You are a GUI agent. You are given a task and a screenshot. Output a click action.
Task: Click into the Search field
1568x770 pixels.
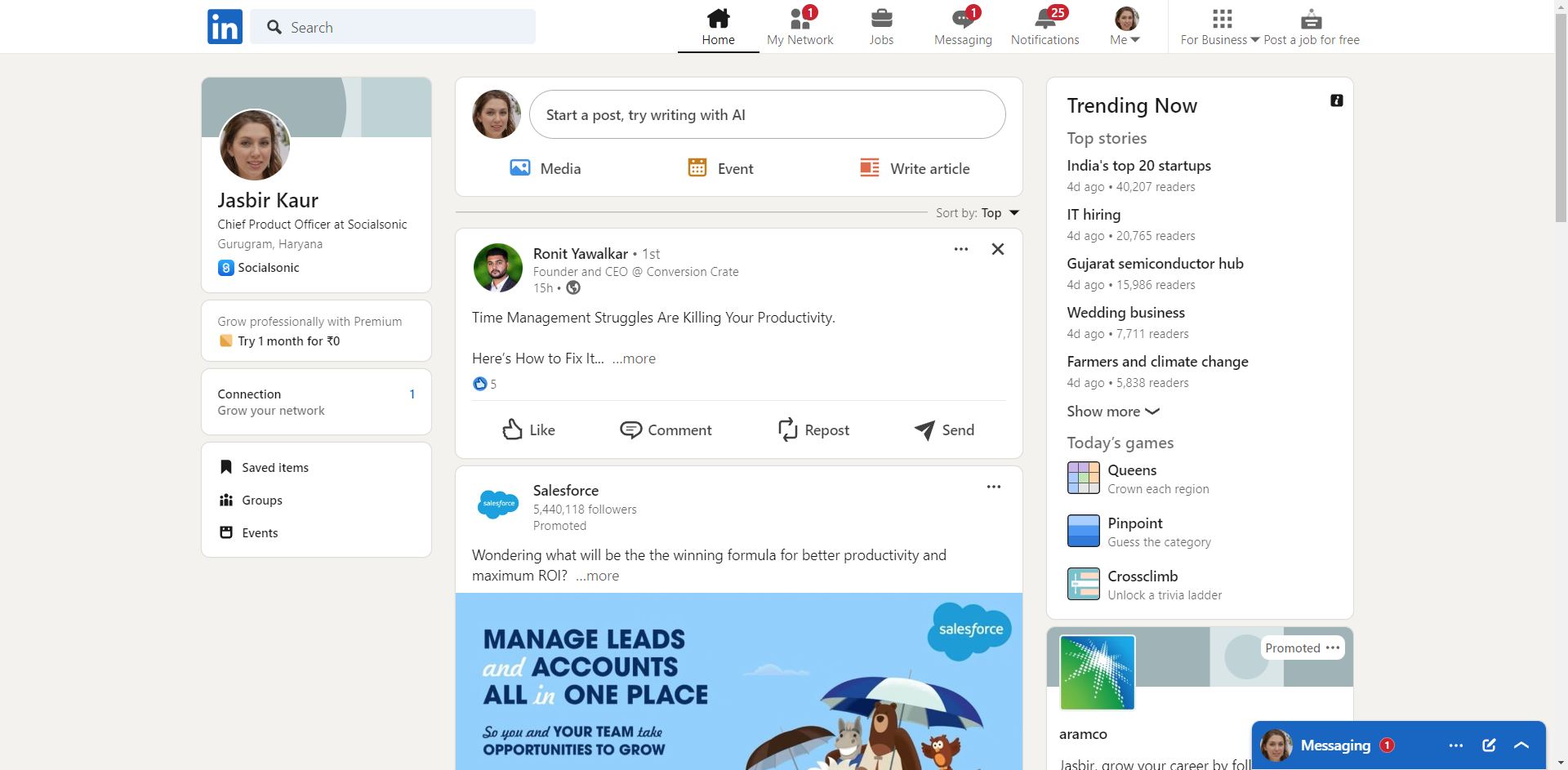(x=393, y=27)
